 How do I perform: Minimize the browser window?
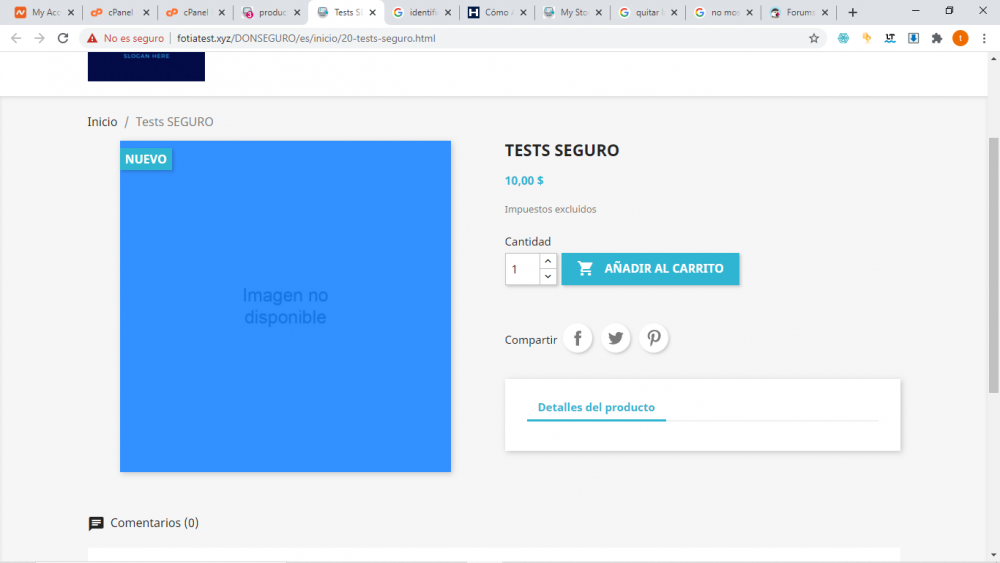[x=916, y=11]
